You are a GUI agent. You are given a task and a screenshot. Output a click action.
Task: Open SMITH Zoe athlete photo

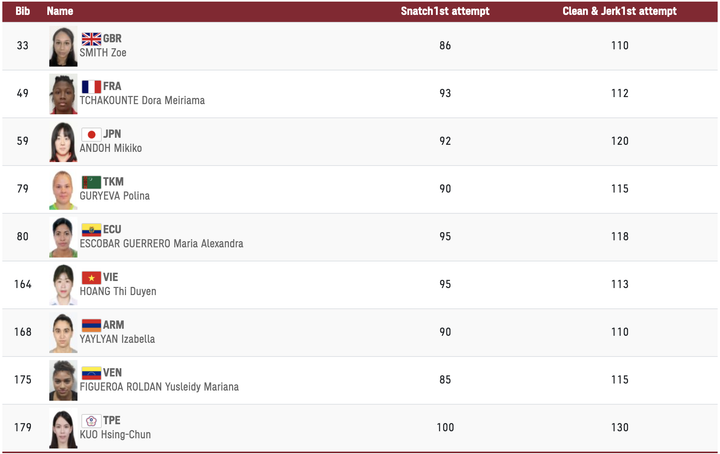[63, 47]
